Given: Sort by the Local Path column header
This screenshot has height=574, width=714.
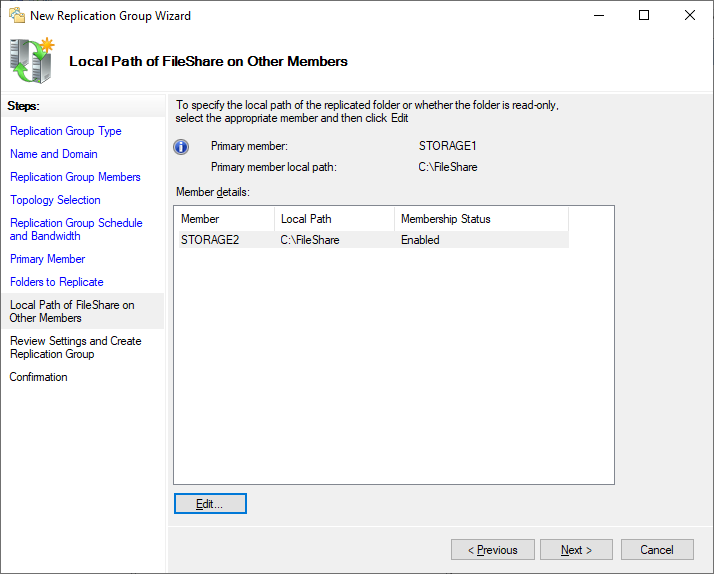Looking at the screenshot, I should point(334,219).
